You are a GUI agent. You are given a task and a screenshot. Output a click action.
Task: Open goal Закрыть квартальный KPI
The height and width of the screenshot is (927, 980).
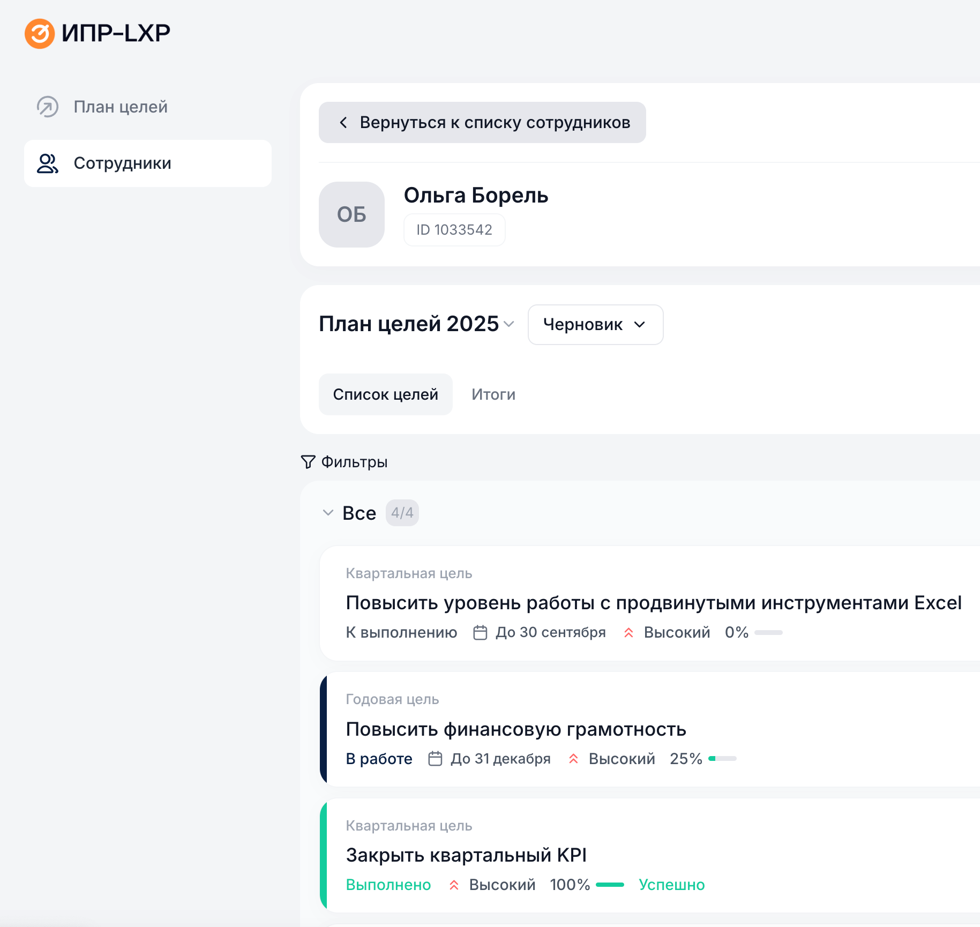466,855
